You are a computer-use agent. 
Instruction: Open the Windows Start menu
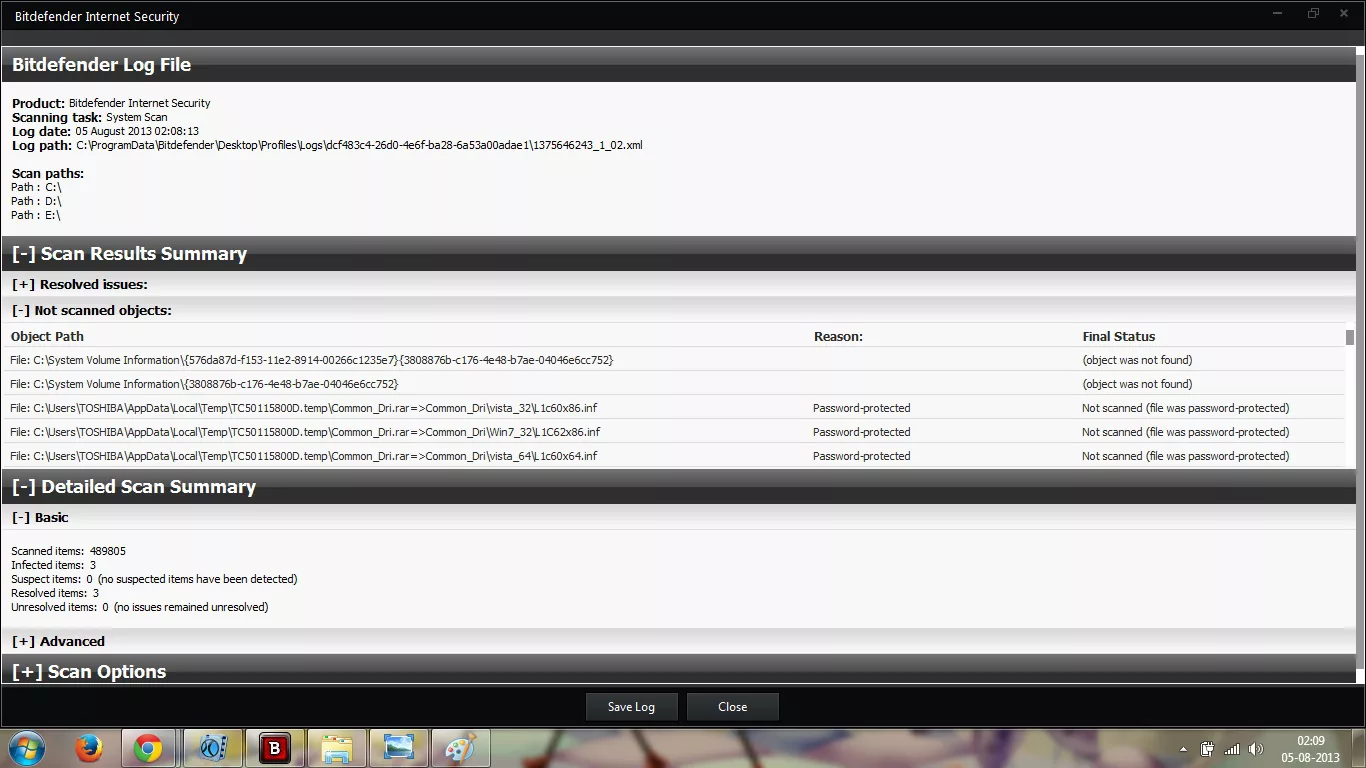[x=26, y=748]
